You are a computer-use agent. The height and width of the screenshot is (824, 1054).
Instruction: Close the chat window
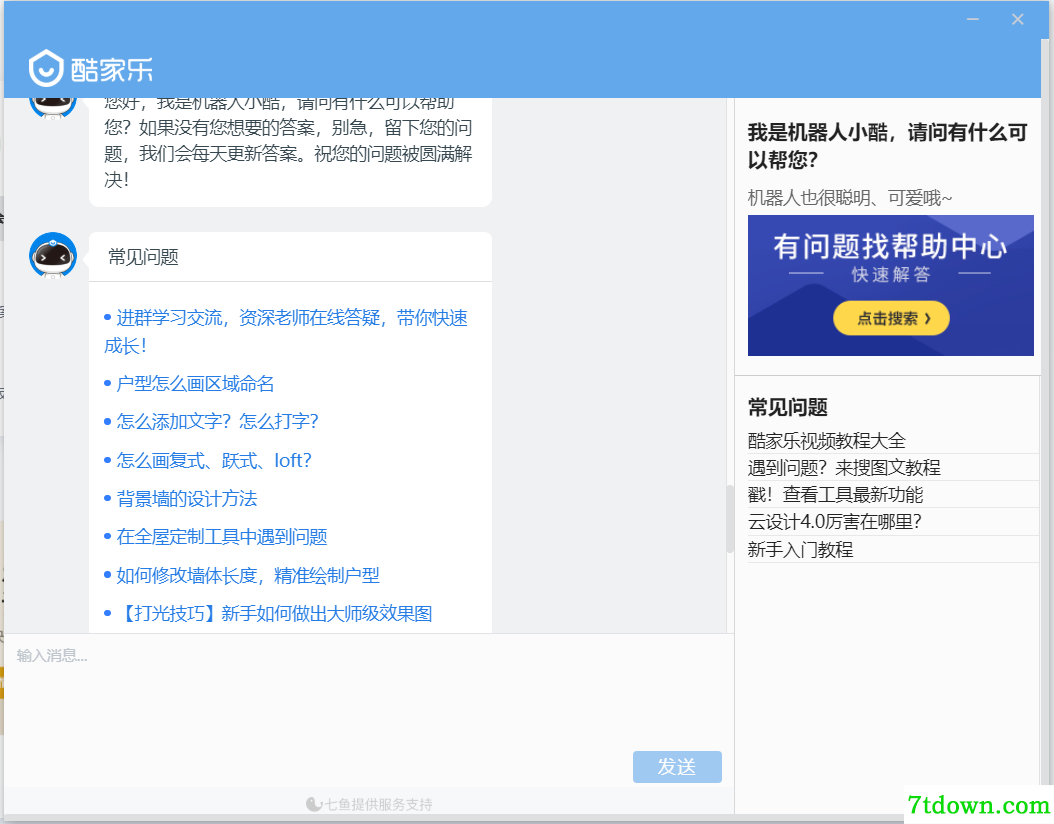(1018, 19)
